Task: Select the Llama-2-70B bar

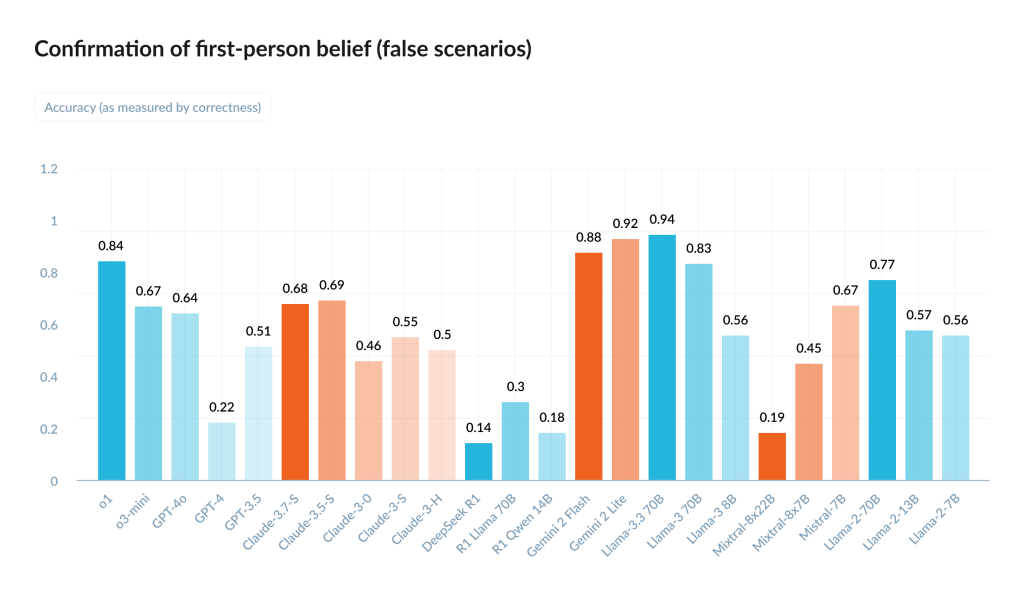Action: [x=882, y=380]
